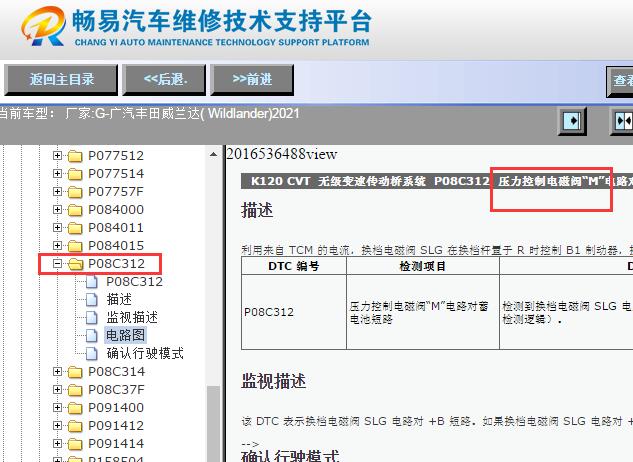Select the P077512 tree label

[x=116, y=155]
